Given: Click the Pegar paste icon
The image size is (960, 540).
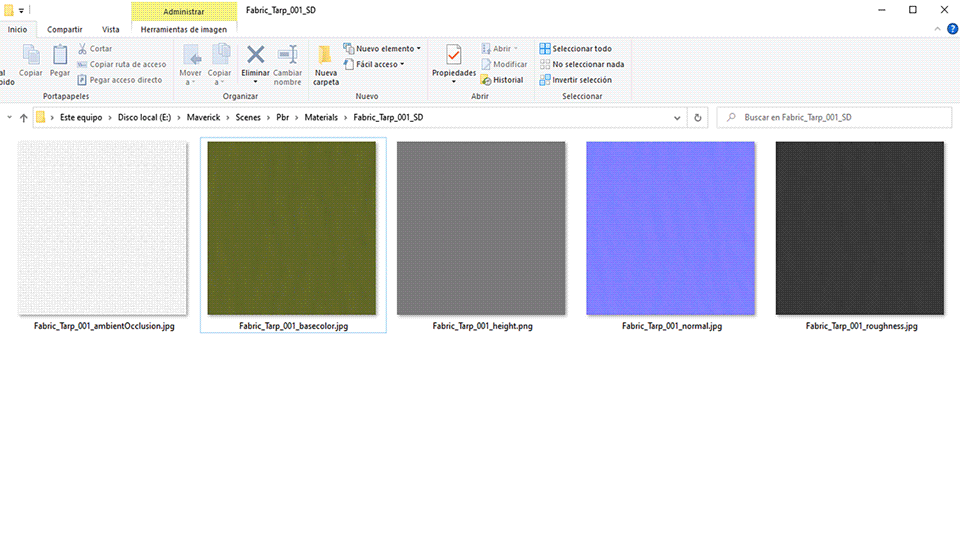Looking at the screenshot, I should 60,56.
